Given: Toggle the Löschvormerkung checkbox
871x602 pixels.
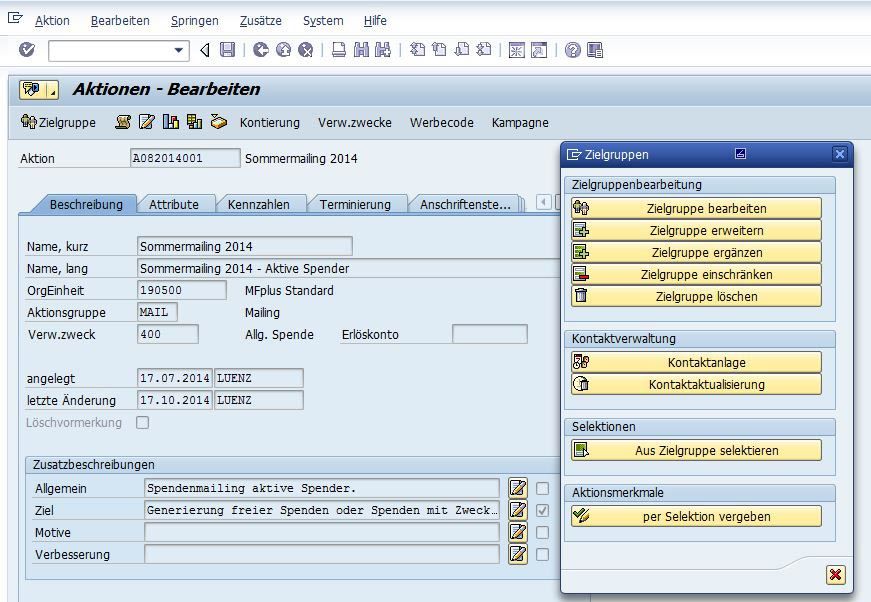Looking at the screenshot, I should point(143,423).
